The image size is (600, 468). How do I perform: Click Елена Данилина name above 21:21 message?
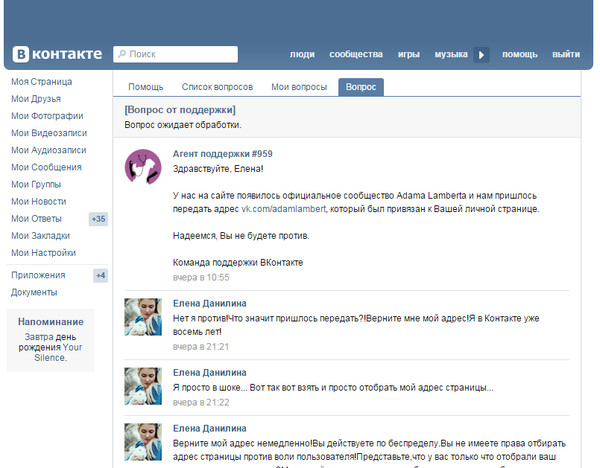point(210,303)
